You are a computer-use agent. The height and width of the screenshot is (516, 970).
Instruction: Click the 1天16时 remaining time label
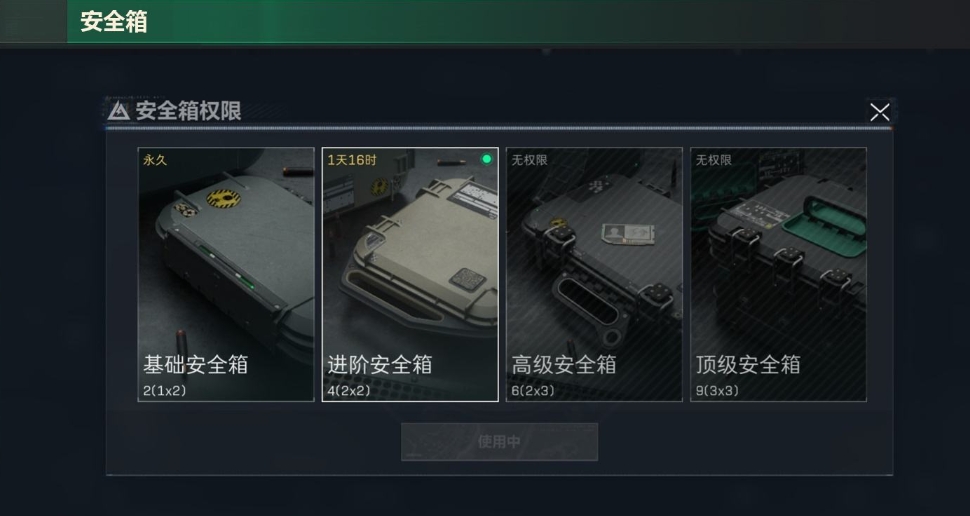(352, 160)
